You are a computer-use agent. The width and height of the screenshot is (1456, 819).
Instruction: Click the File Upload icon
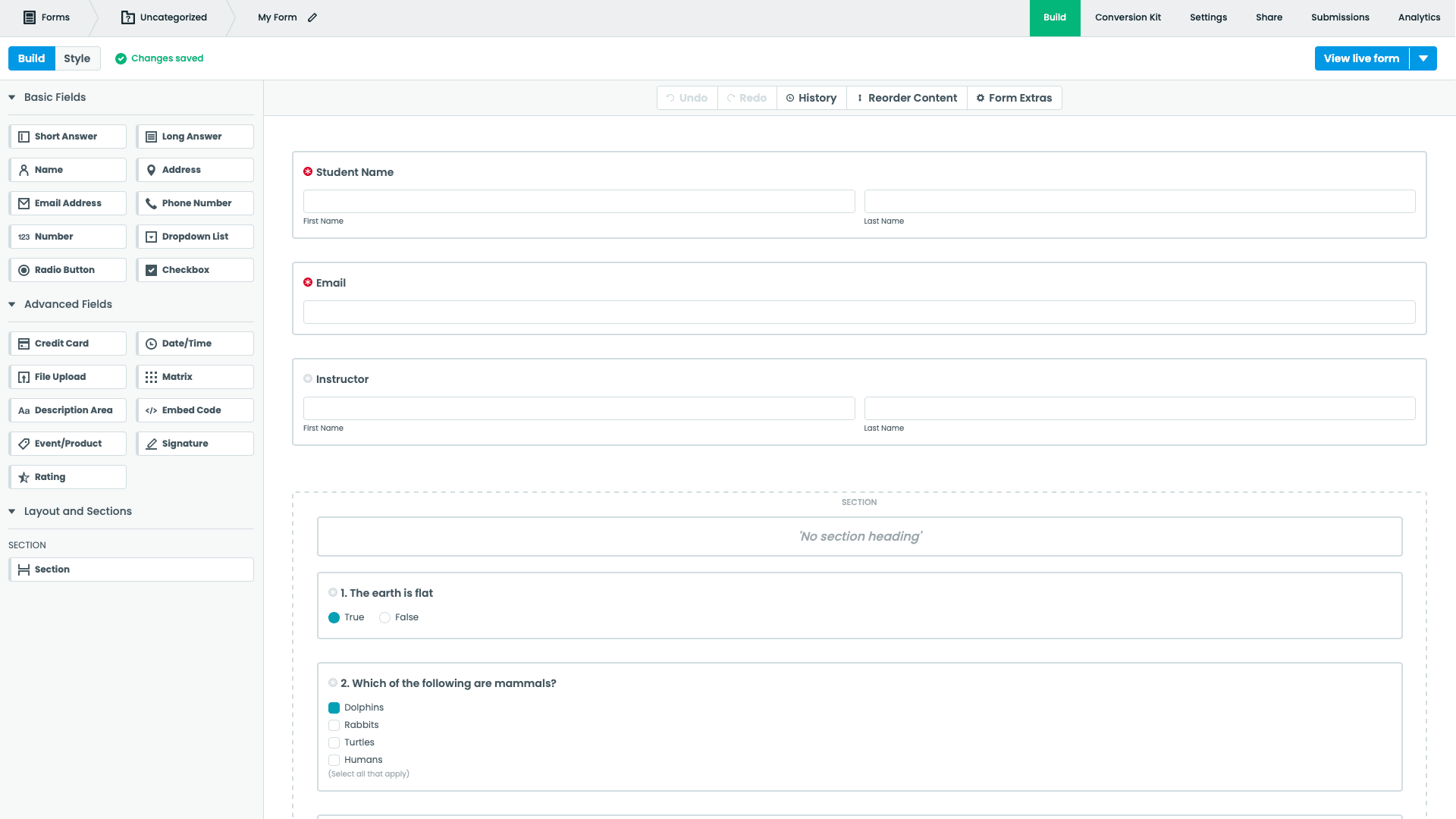[24, 377]
